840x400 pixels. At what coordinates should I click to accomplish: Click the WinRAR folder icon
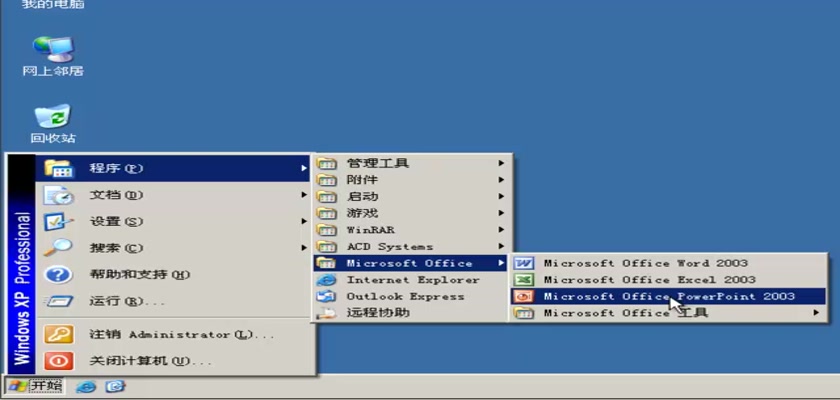coord(326,230)
